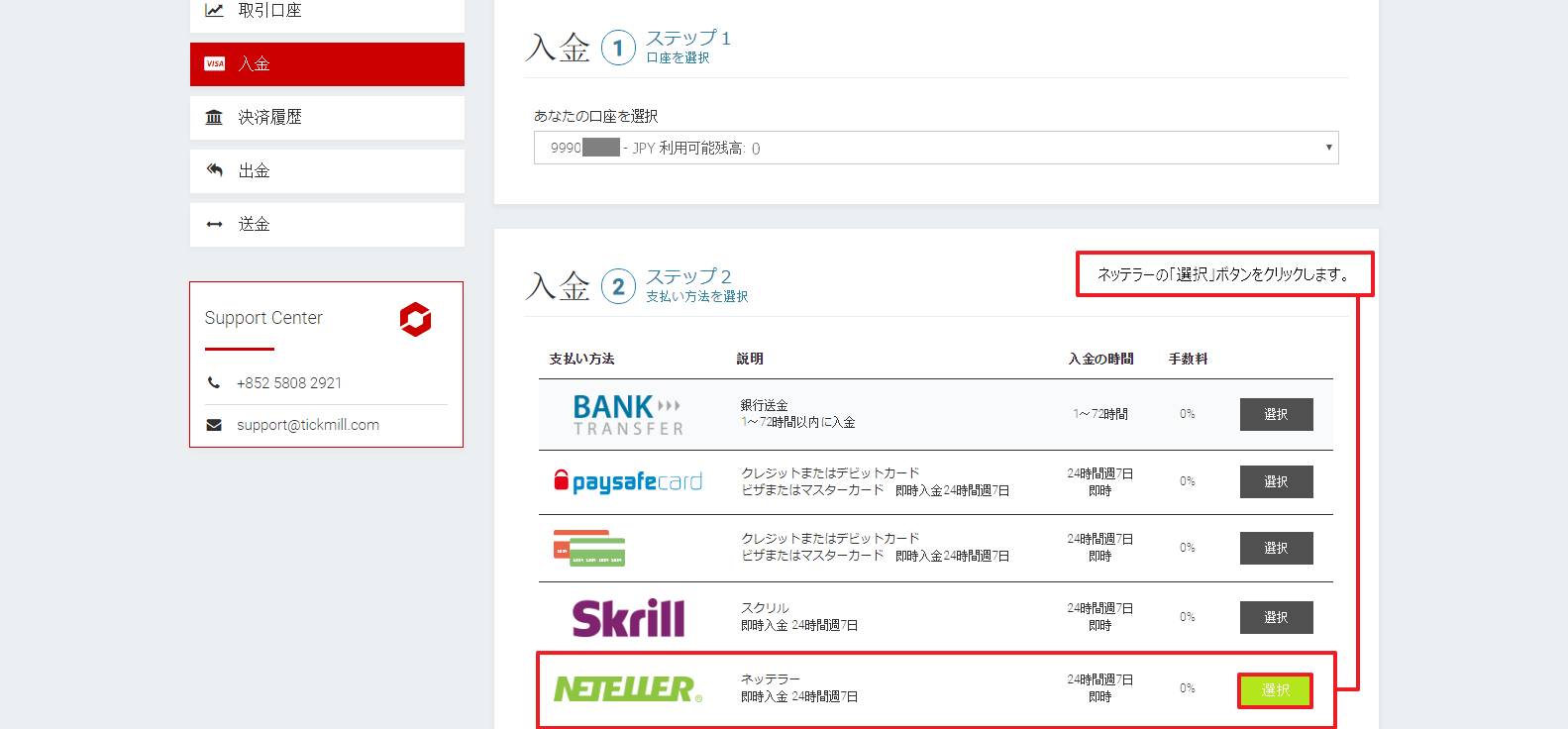The height and width of the screenshot is (729, 1568).
Task: Click the reply arrow icon for 出金
Action: tap(214, 170)
